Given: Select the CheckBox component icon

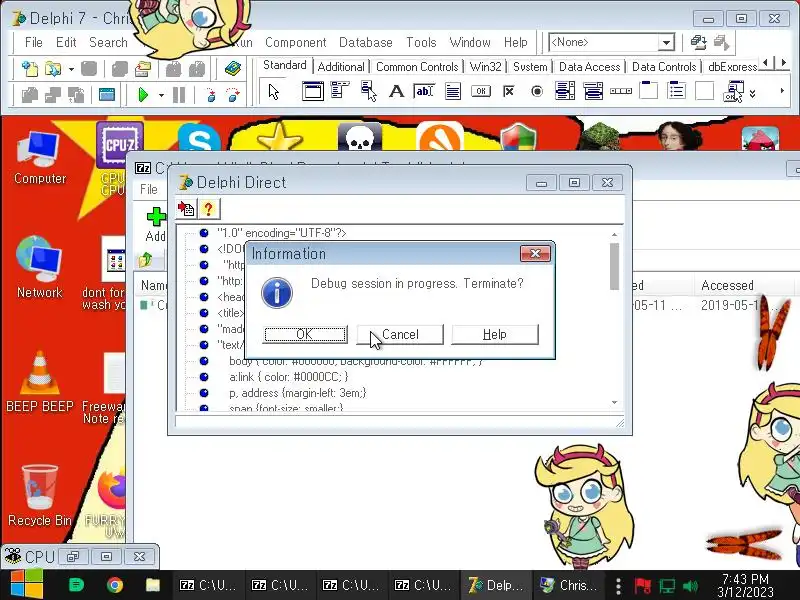Looking at the screenshot, I should (509, 92).
